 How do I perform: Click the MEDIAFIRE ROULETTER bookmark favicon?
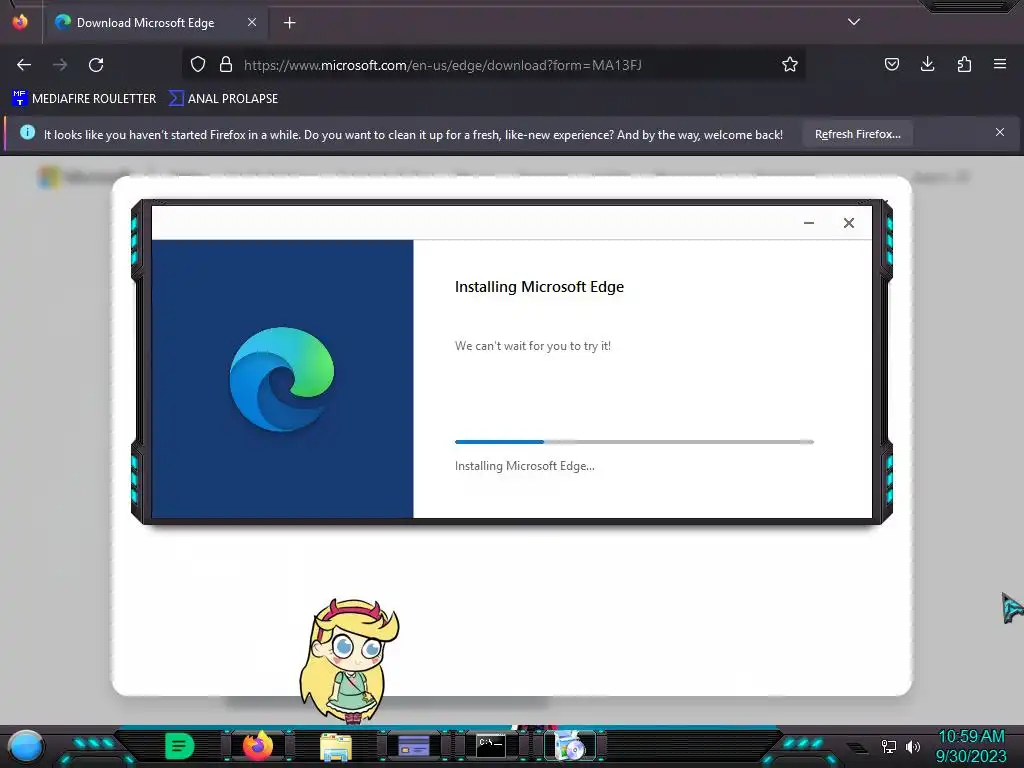pos(20,98)
